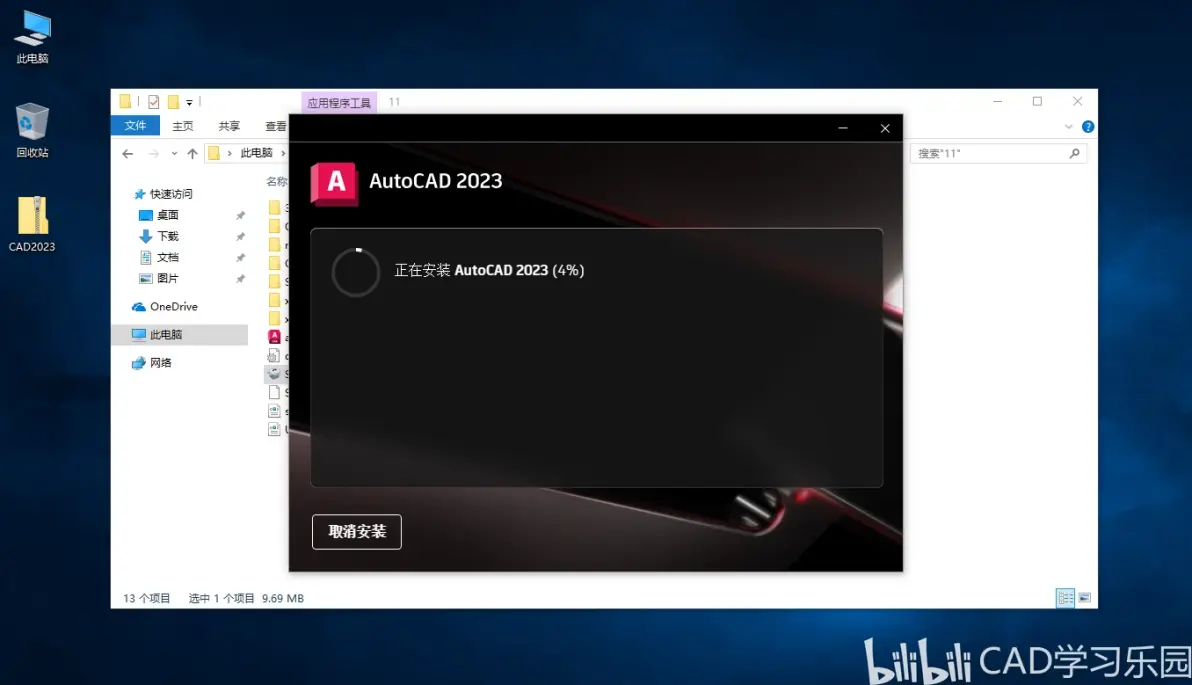Open the 应用程序工具 ribbon tab
1192x685 pixels.
coord(339,103)
